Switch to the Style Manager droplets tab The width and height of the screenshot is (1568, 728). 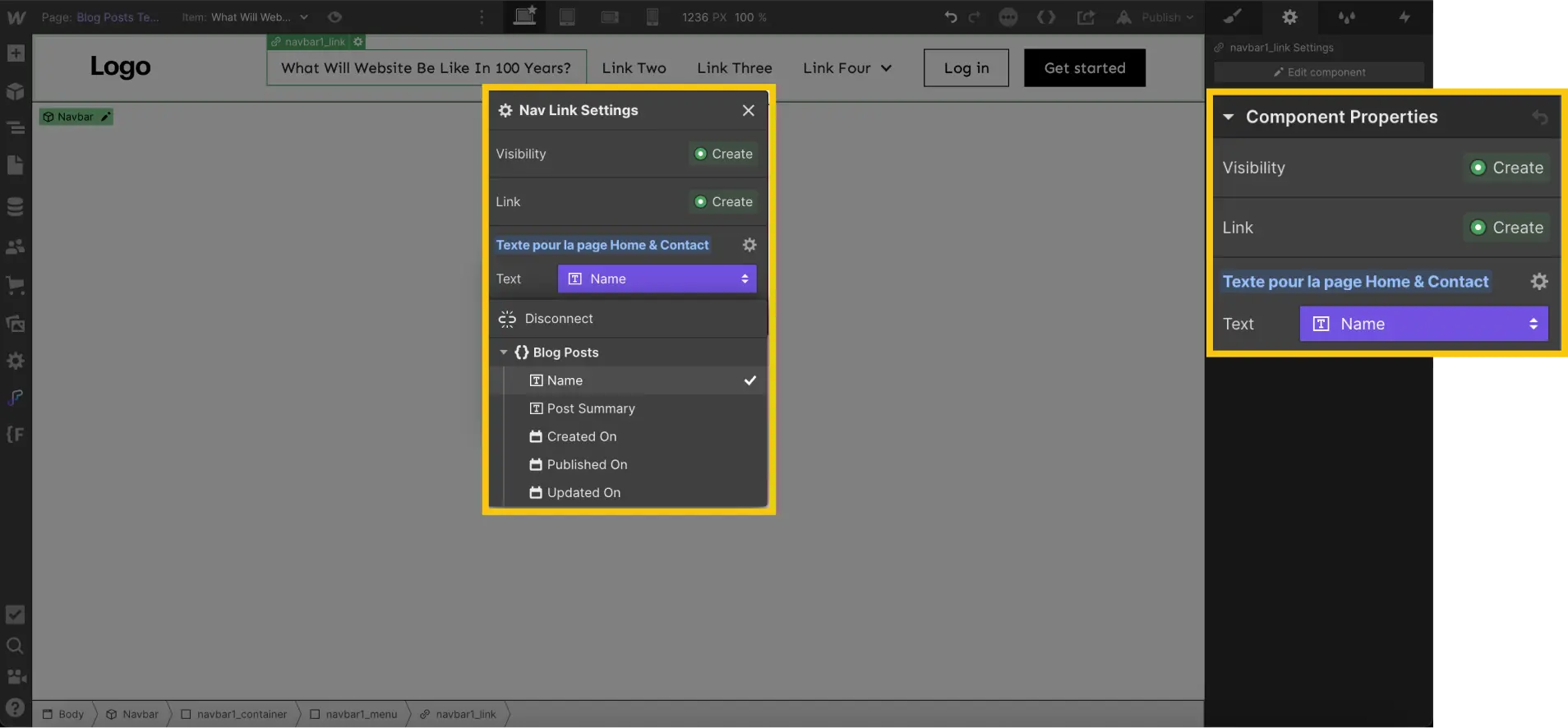point(1347,16)
